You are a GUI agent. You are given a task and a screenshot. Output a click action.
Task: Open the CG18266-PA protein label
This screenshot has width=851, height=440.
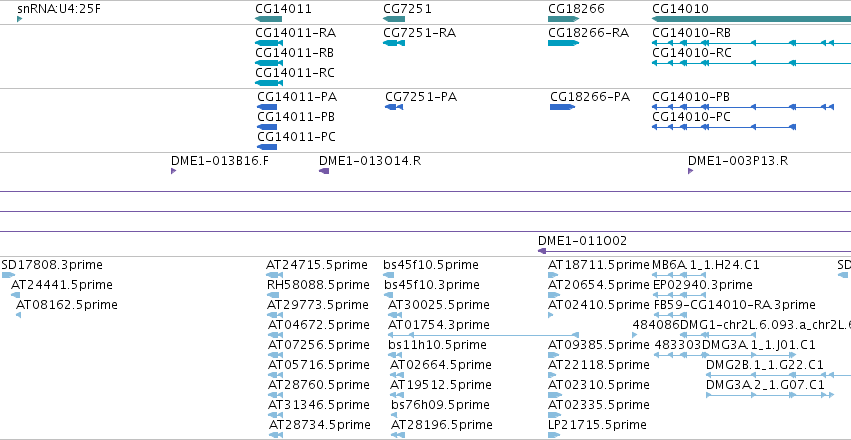(590, 97)
